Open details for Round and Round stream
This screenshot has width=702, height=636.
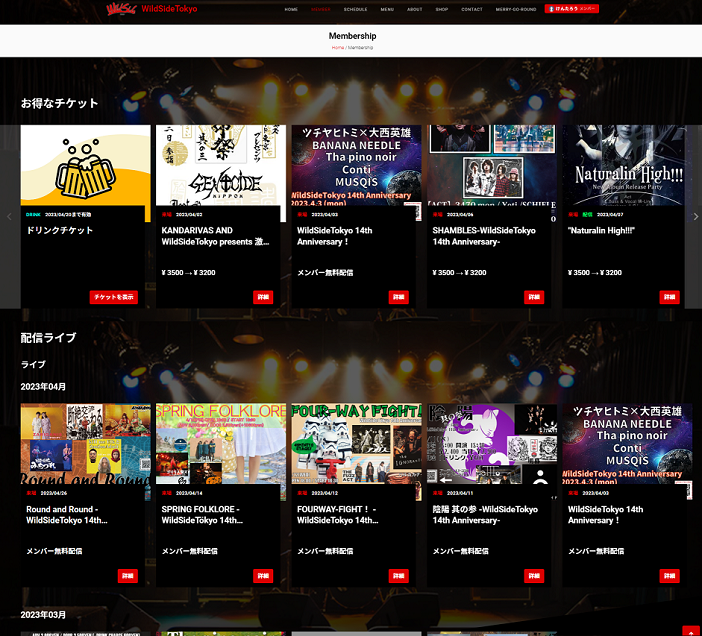coord(128,576)
